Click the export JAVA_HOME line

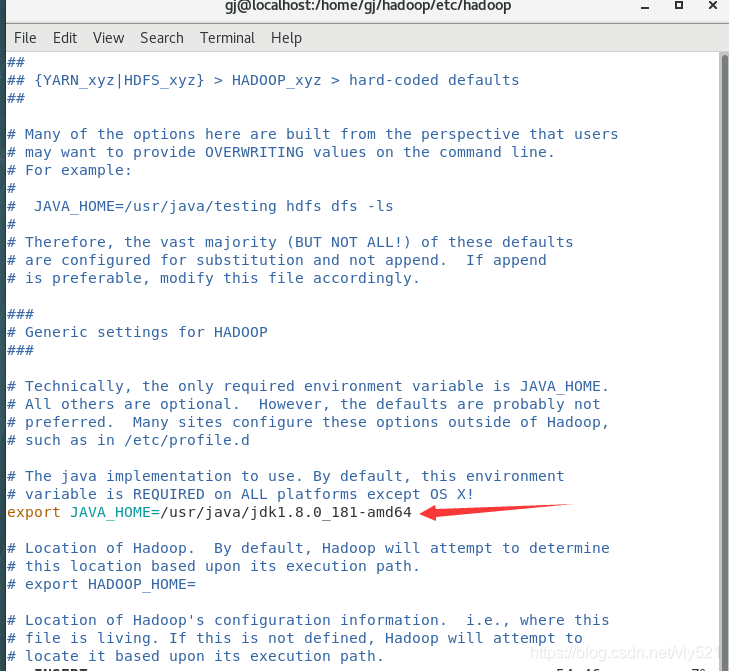click(209, 512)
